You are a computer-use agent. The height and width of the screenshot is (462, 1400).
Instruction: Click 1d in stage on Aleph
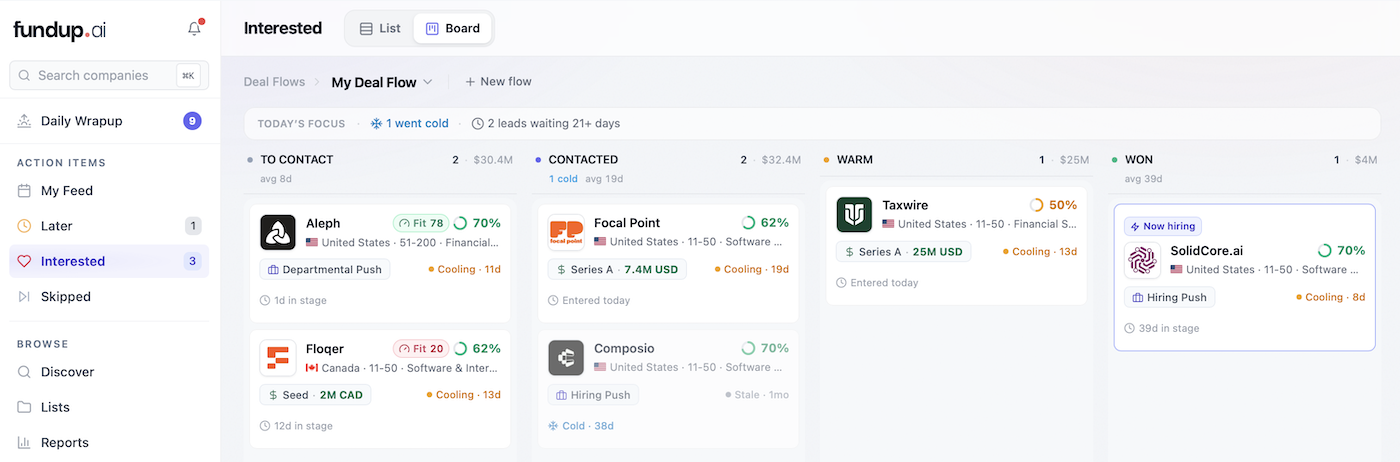point(293,300)
